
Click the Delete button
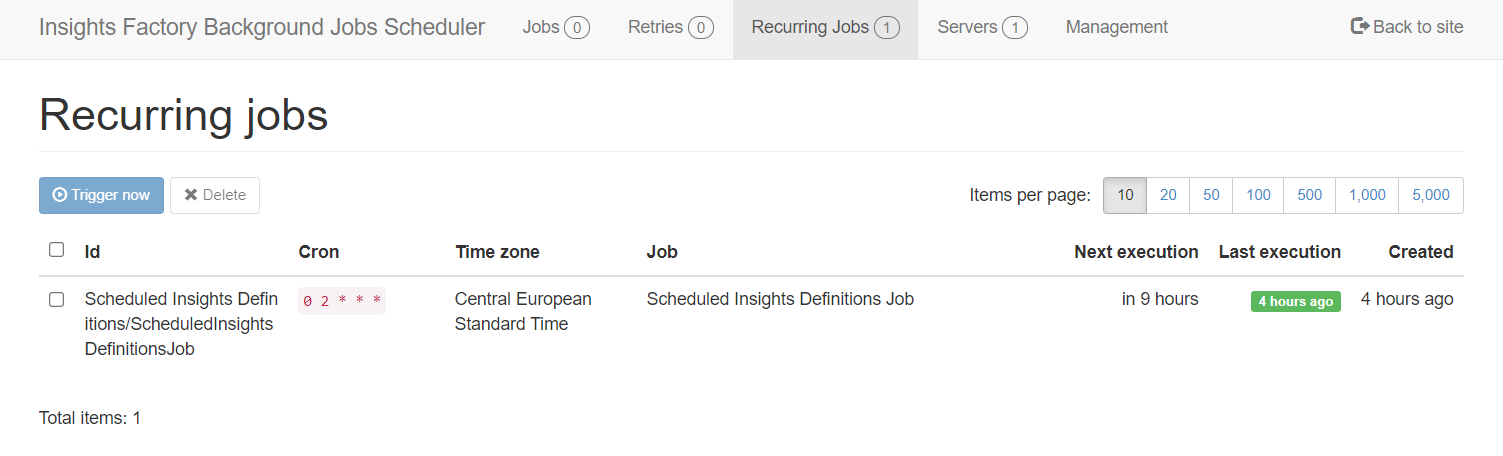pyautogui.click(x=215, y=195)
